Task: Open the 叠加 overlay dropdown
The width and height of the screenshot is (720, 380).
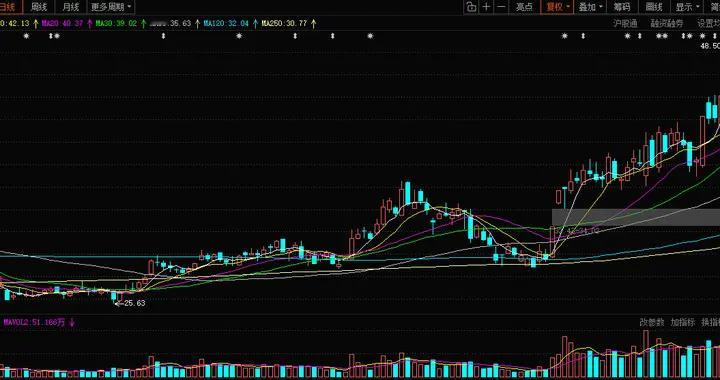Action: 590,7
